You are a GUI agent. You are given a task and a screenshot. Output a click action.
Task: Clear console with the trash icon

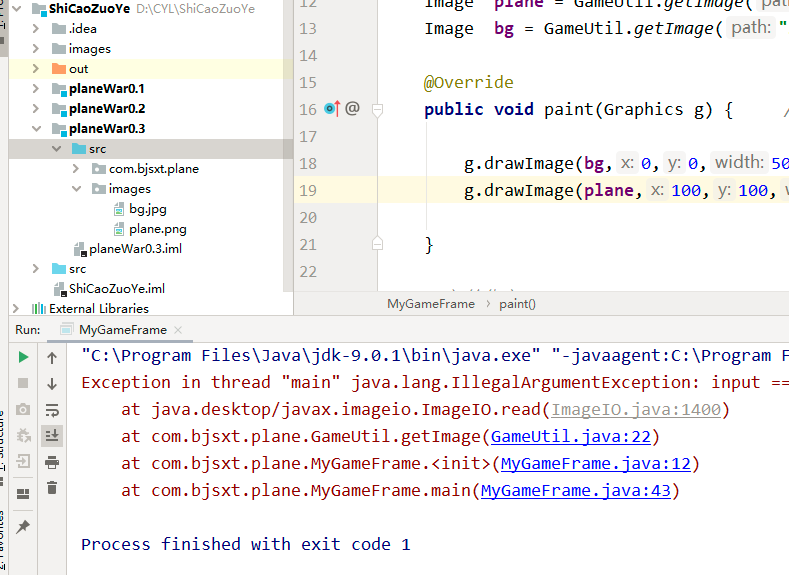[x=52, y=487]
